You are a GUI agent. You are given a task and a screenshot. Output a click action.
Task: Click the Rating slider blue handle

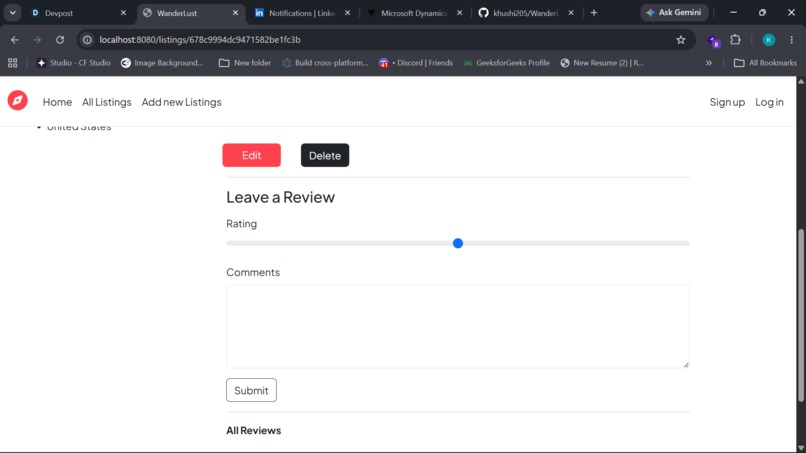[x=458, y=243]
